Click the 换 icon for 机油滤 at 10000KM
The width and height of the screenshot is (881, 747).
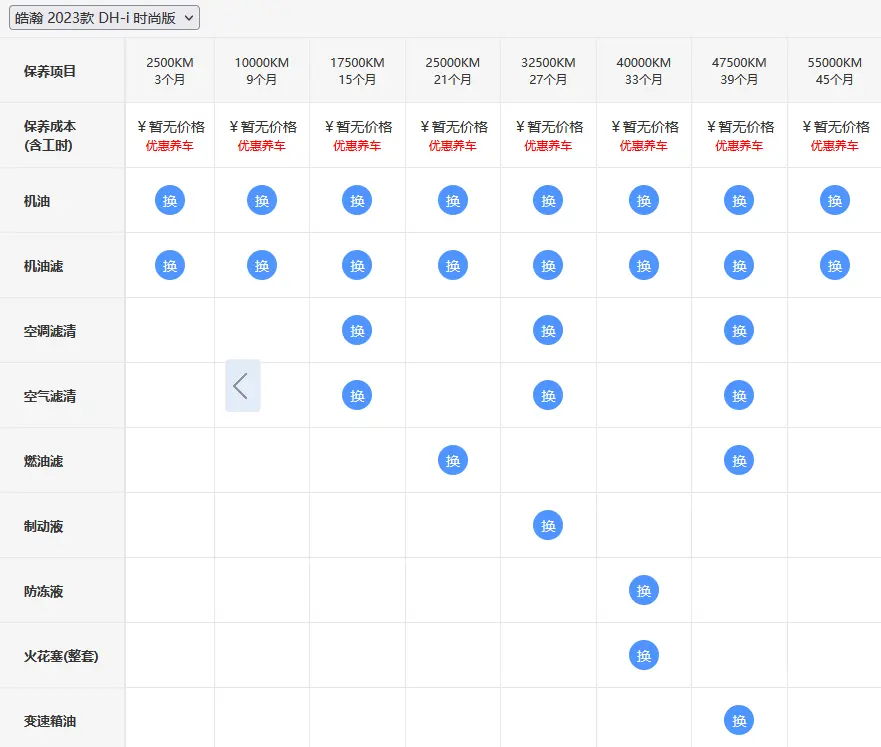(x=262, y=266)
